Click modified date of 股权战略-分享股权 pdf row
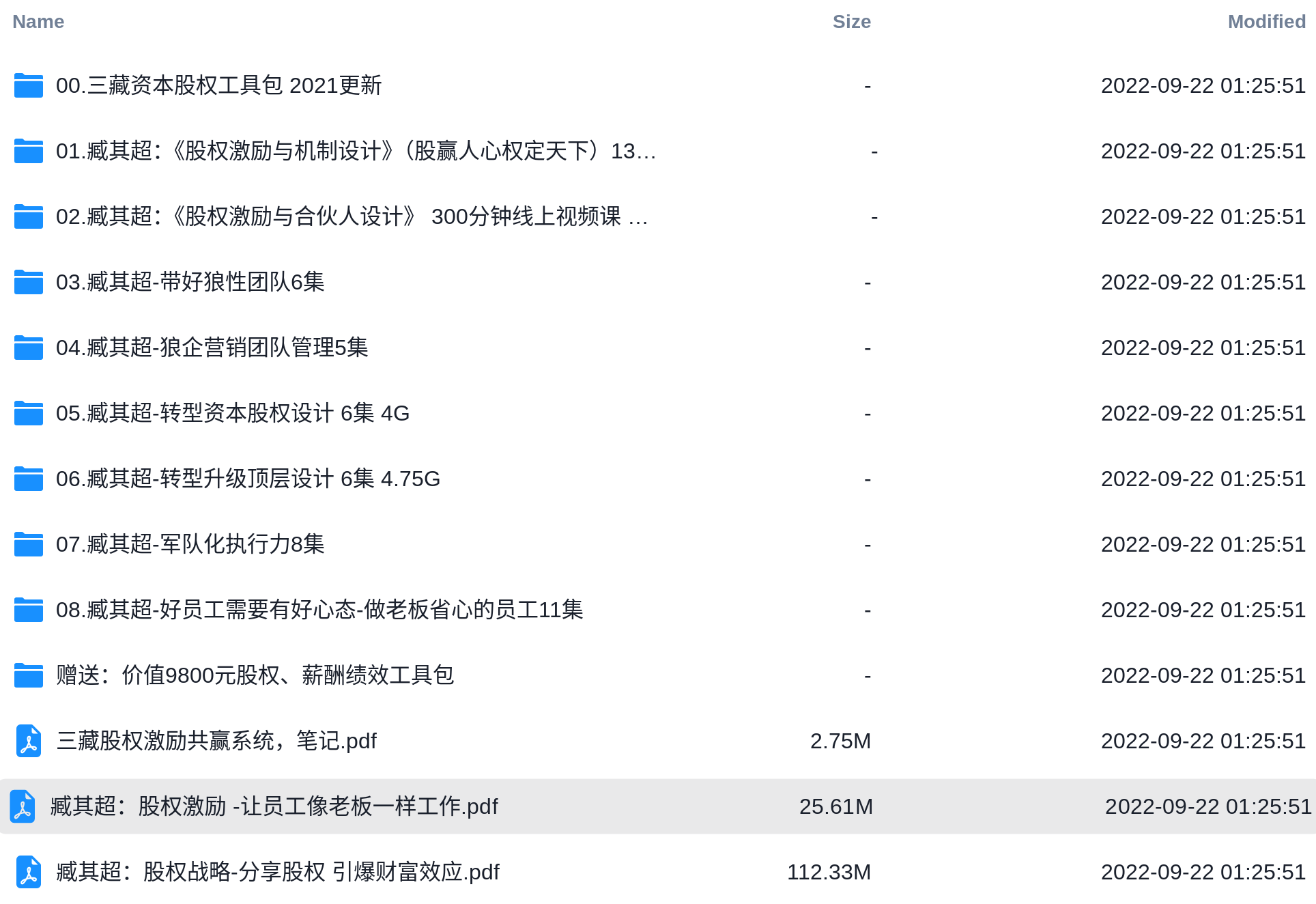This screenshot has width=1316, height=904. (x=1203, y=872)
